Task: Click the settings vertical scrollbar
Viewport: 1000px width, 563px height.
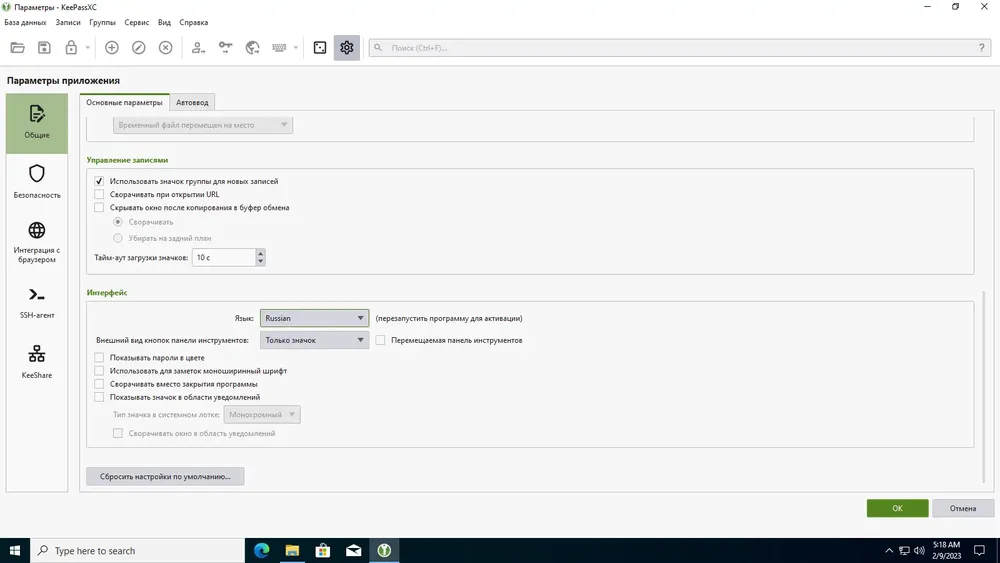Action: [984, 386]
